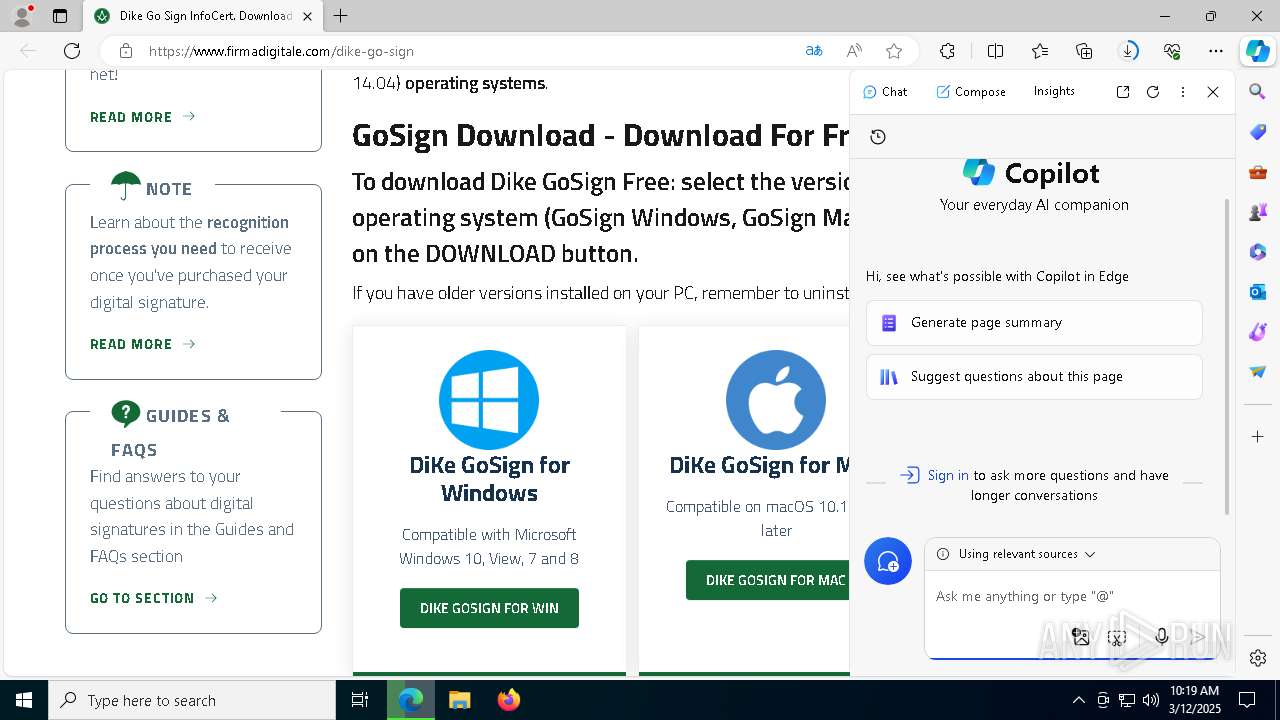Click the Copilot pane vertical scrollbar
This screenshot has width=1280, height=720.
click(1227, 356)
